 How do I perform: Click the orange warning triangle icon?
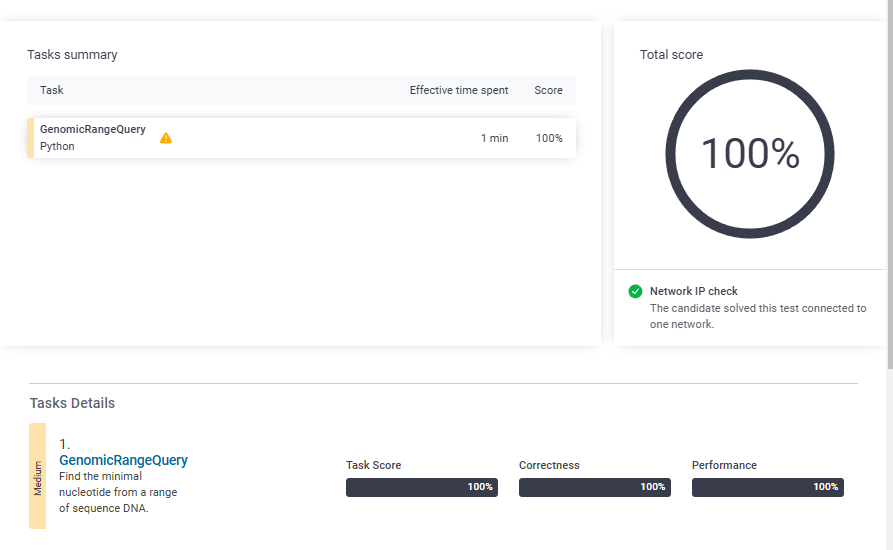pos(166,138)
